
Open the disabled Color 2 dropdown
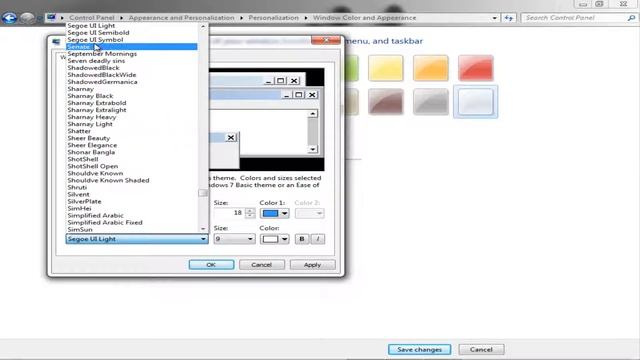pos(310,213)
